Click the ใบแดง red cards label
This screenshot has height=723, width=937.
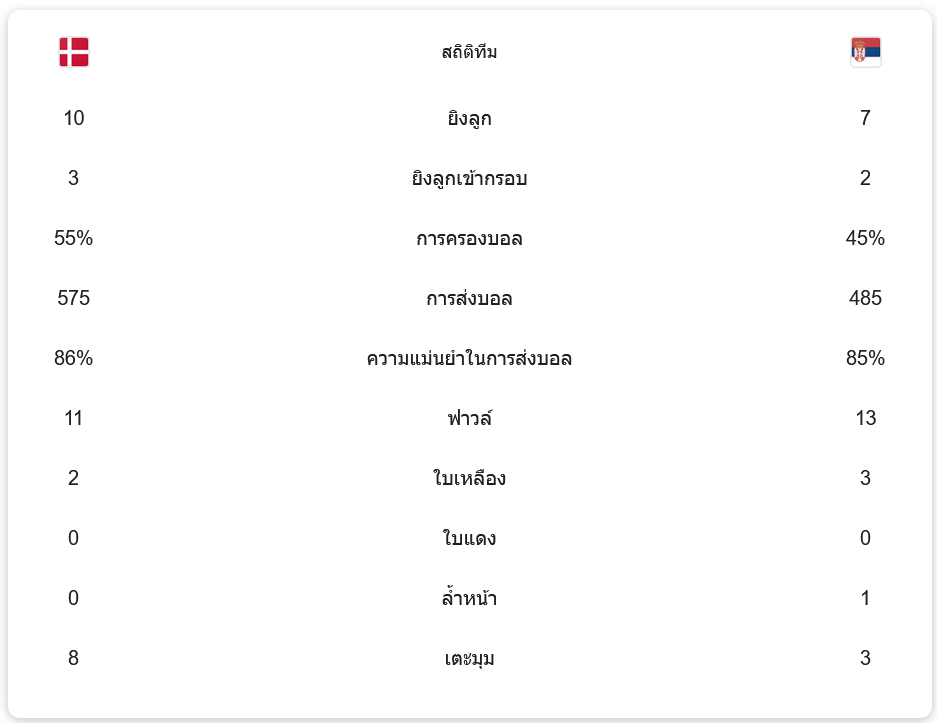[469, 539]
